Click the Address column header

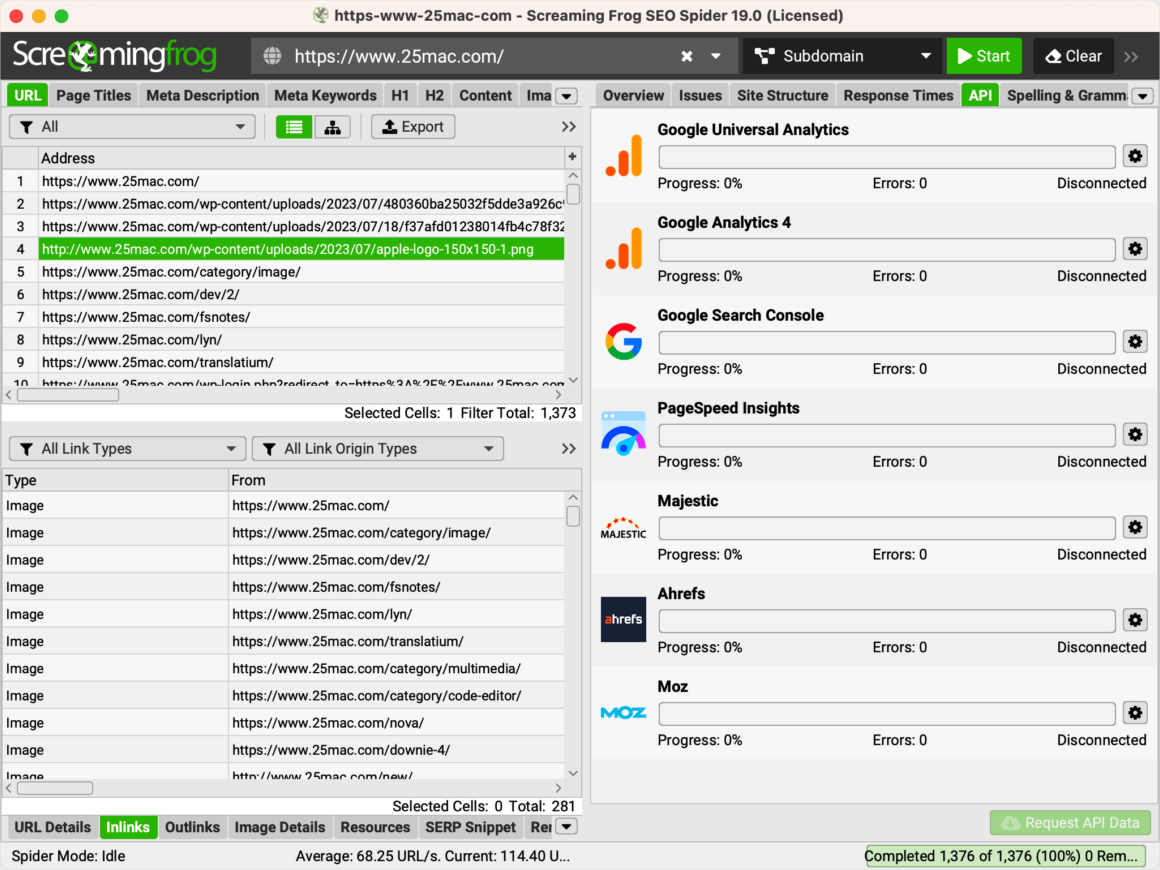click(301, 158)
